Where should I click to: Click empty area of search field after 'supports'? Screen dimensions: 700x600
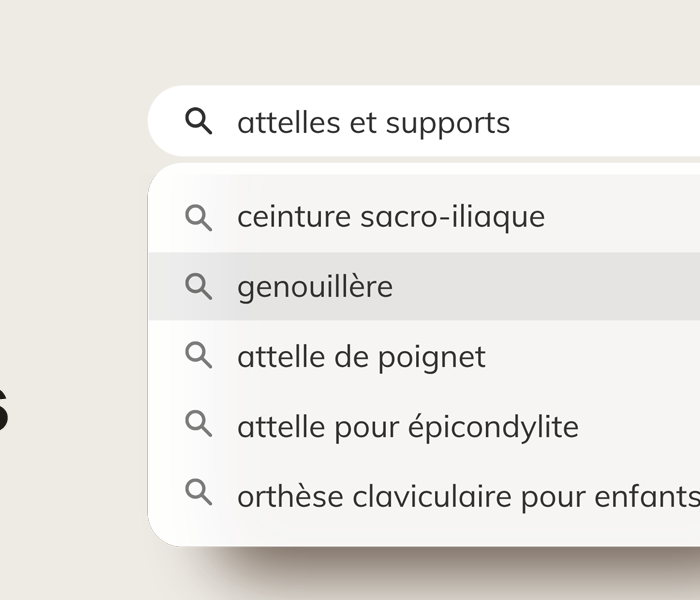pyautogui.click(x=607, y=121)
